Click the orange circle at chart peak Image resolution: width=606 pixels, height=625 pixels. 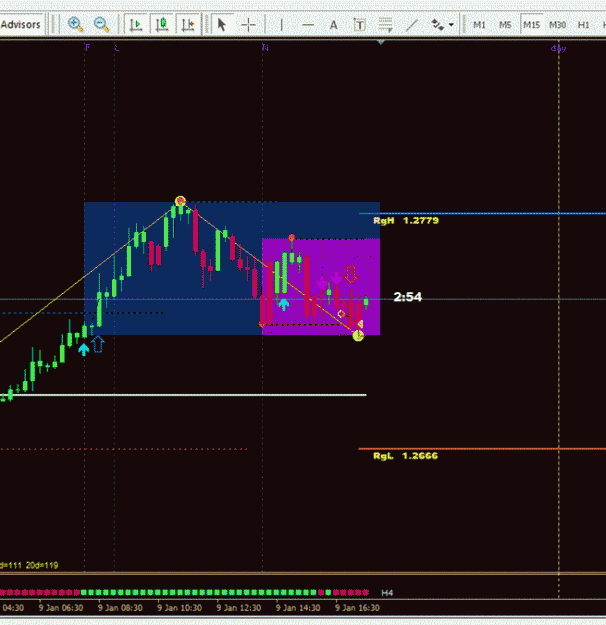[x=180, y=200]
